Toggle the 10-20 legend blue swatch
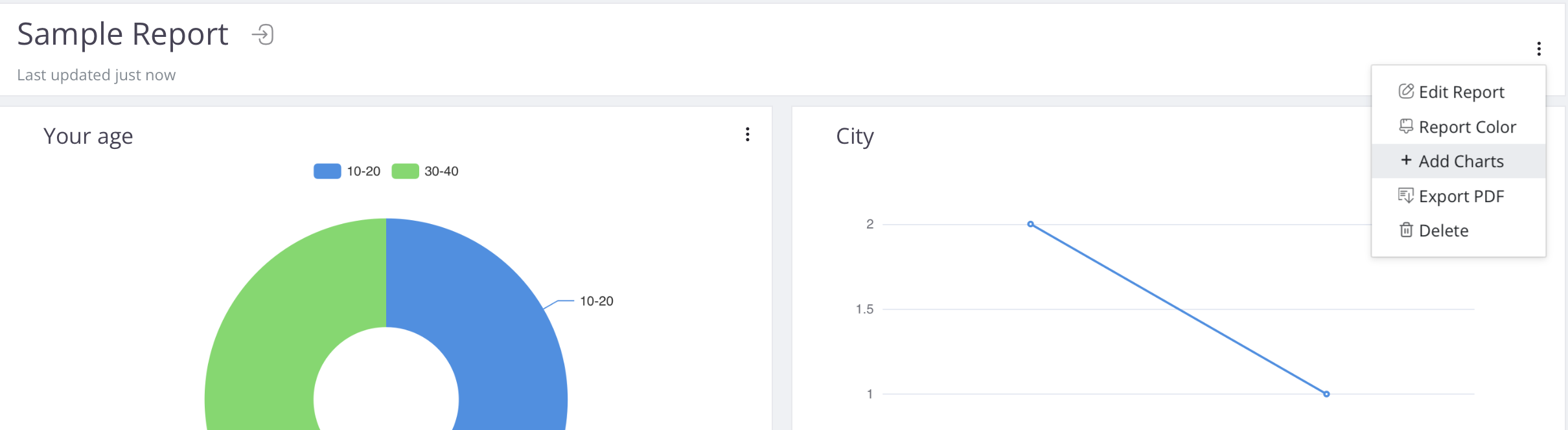 pyautogui.click(x=327, y=171)
